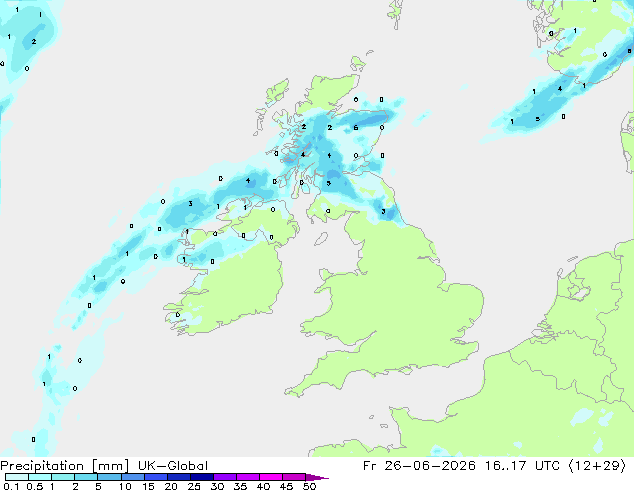Click the 45–50 mm legend color swatch
The height and width of the screenshot is (490, 634).
click(x=294, y=477)
